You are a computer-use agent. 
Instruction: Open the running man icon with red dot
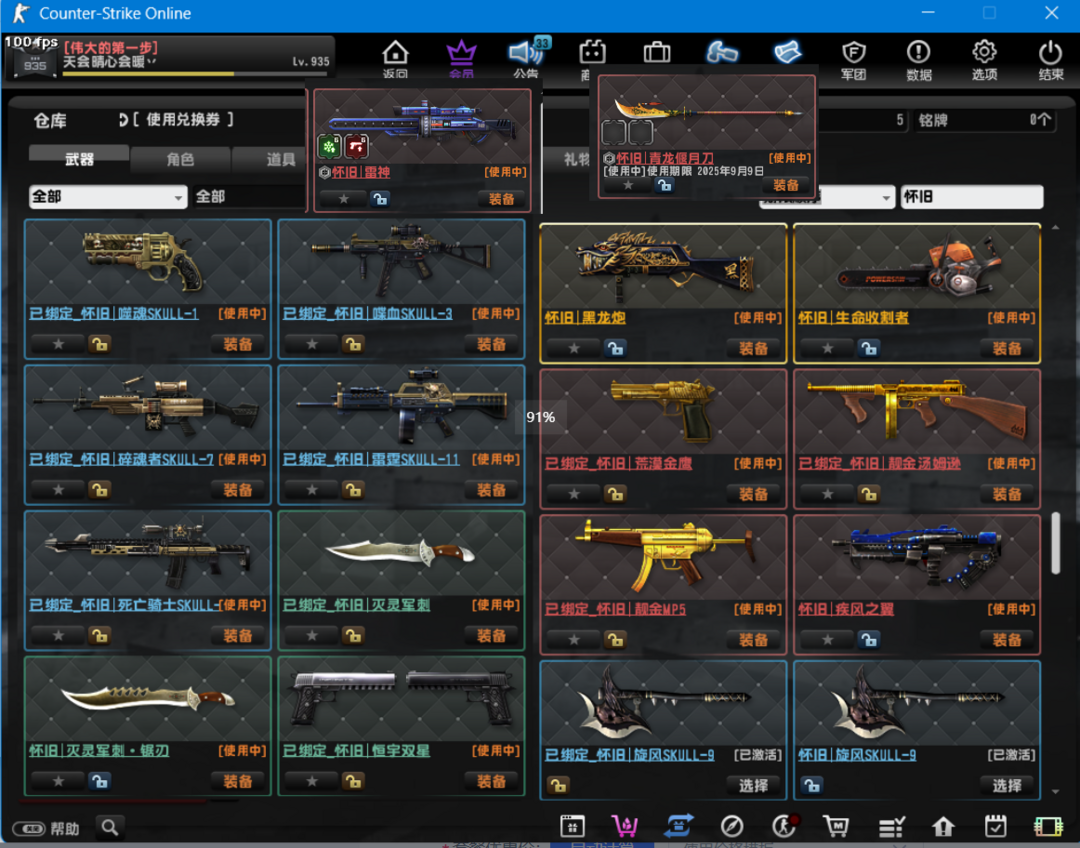[784, 826]
